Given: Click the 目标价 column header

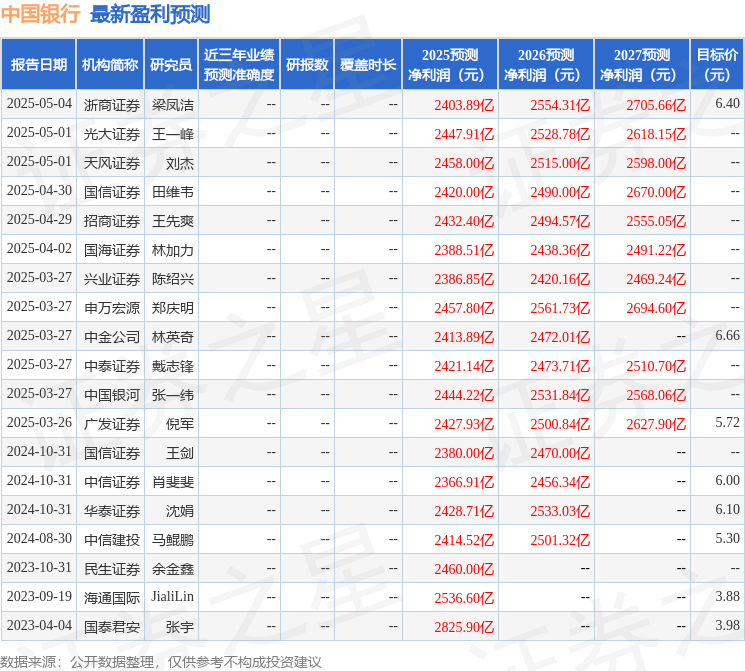Looking at the screenshot, I should coord(716,65).
